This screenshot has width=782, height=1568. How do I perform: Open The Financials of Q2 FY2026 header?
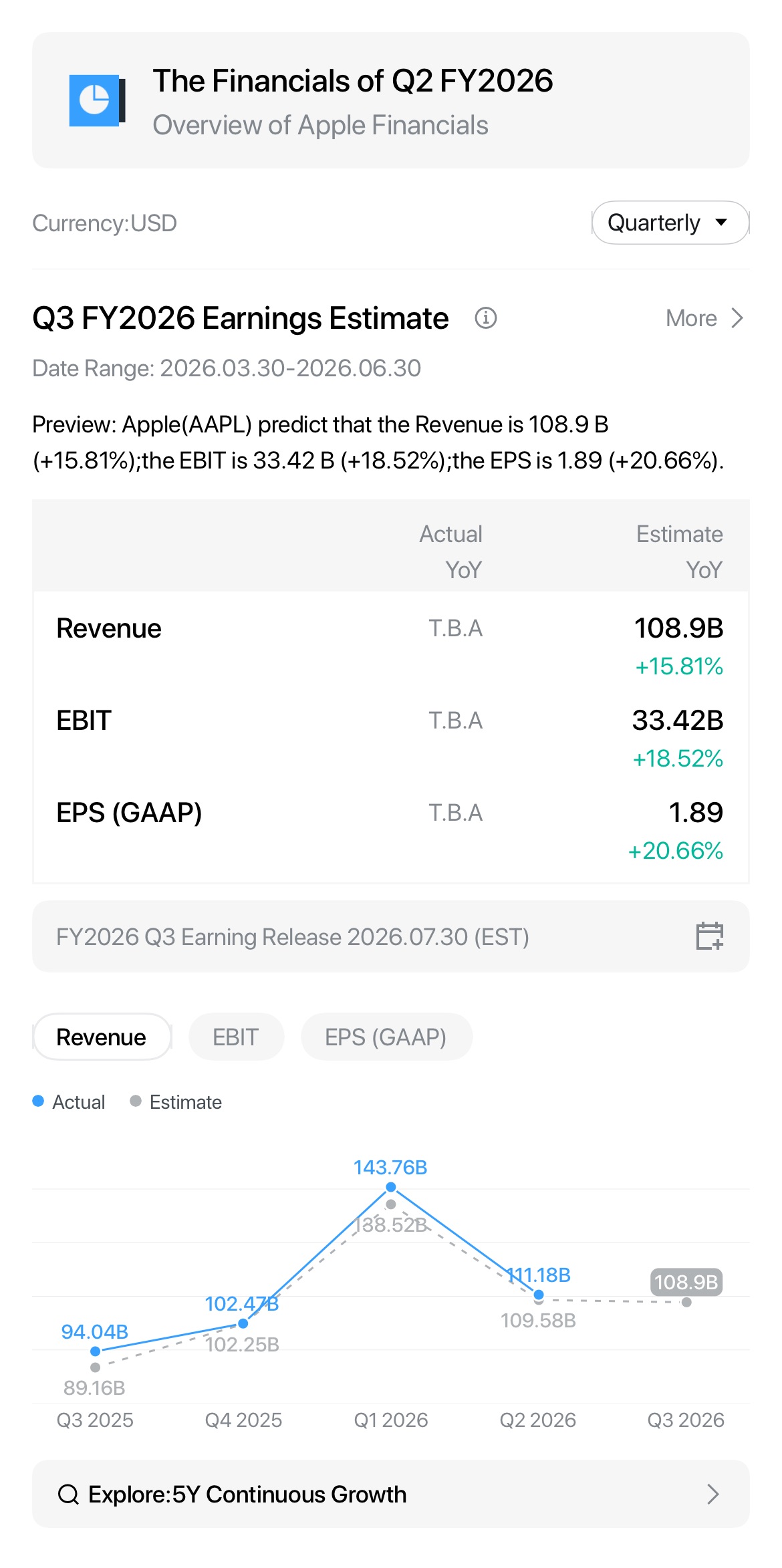(391, 100)
